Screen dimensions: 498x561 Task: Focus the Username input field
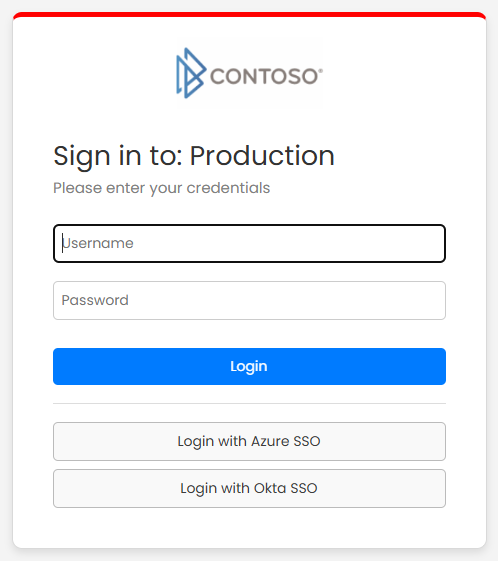[249, 243]
